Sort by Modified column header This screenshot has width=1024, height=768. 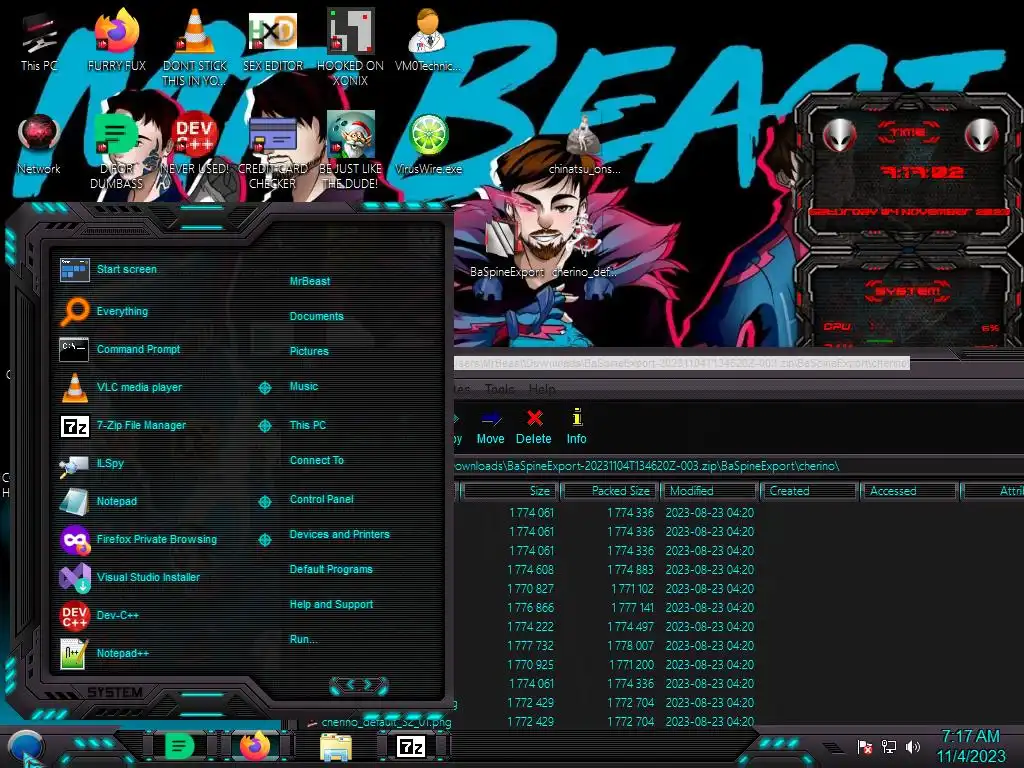click(x=710, y=490)
